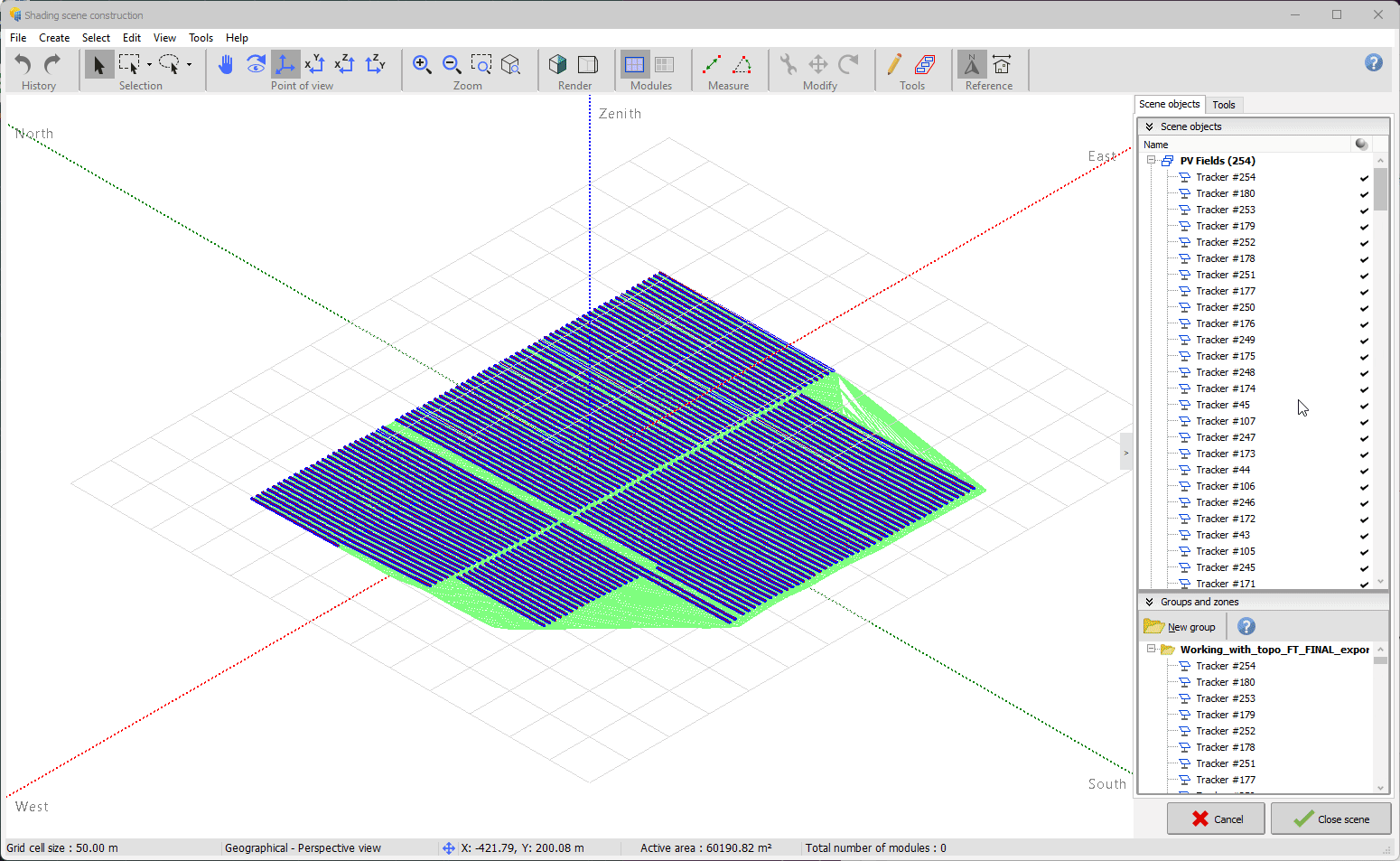The image size is (1400, 861).
Task: Click the Undo arrow in History
Action: coord(23,64)
